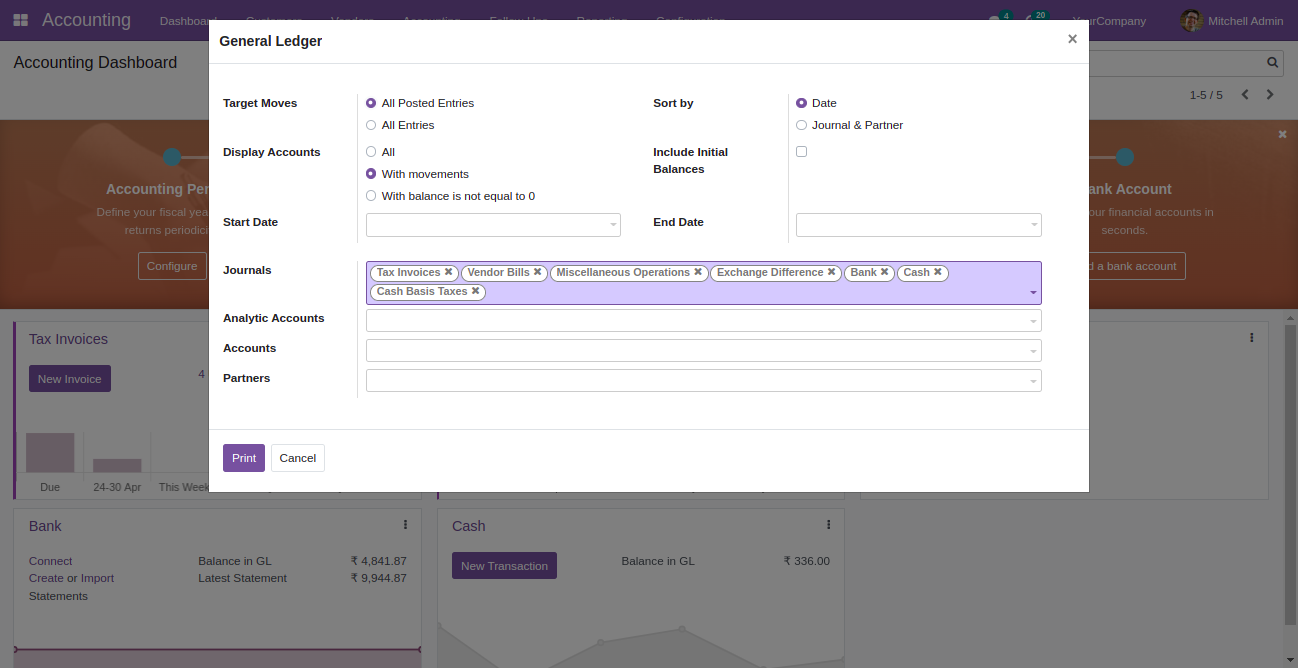
Task: Remove the Tax Invoices journal tag
Action: click(x=449, y=272)
